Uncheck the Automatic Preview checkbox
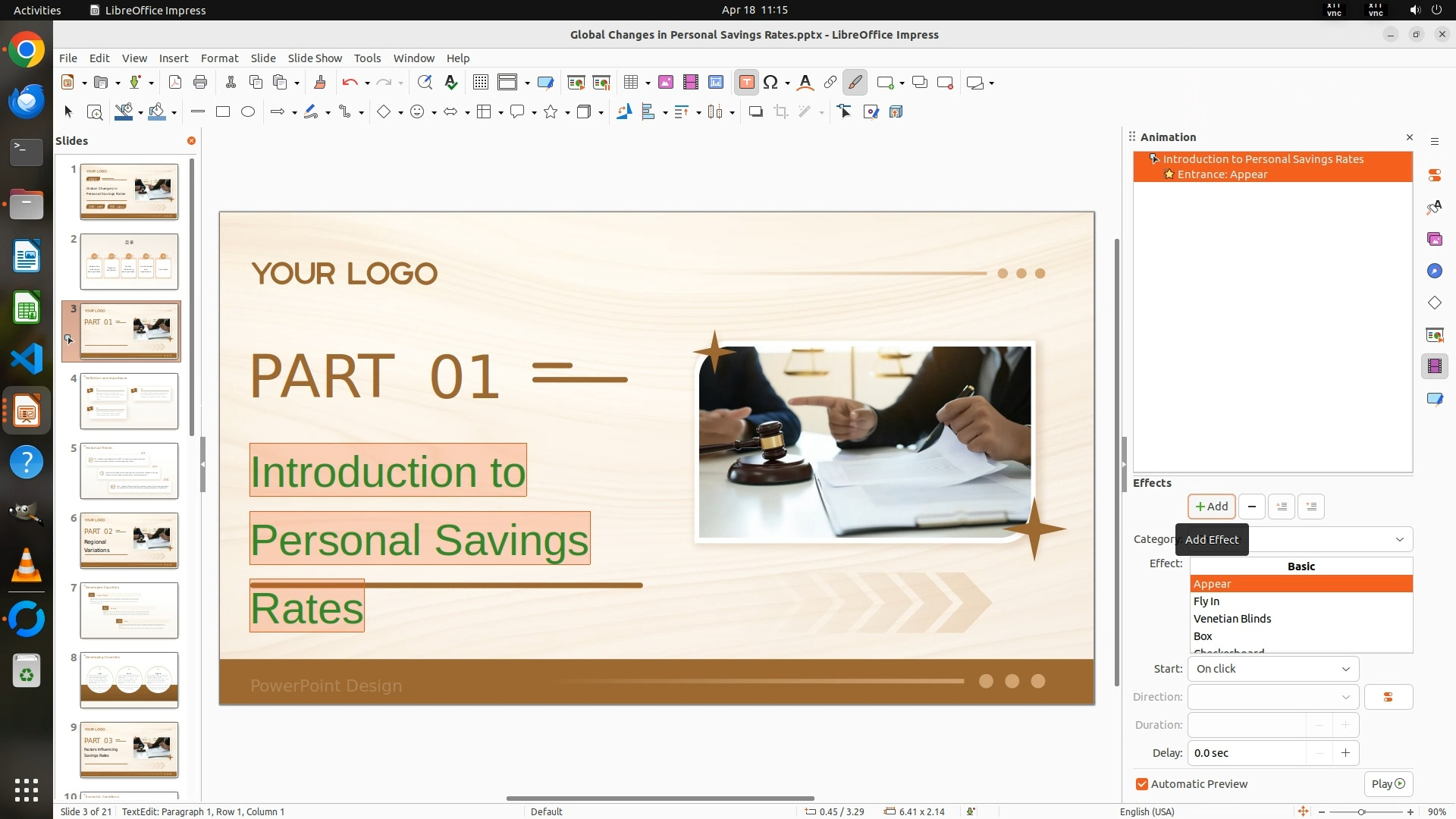This screenshot has height=819, width=1456. [1142, 784]
